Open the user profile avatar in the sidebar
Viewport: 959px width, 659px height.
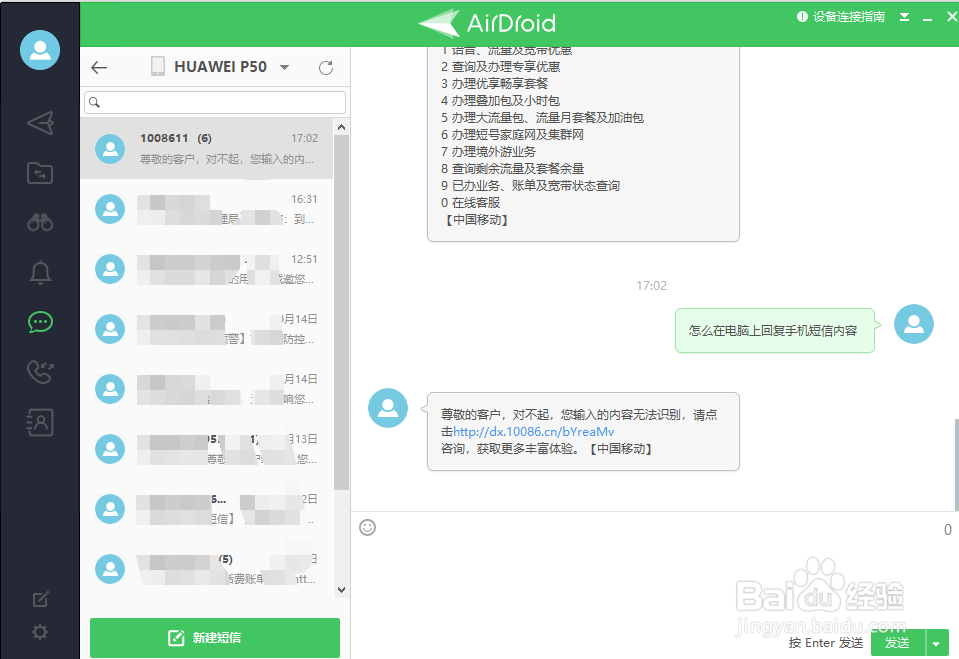[40, 50]
